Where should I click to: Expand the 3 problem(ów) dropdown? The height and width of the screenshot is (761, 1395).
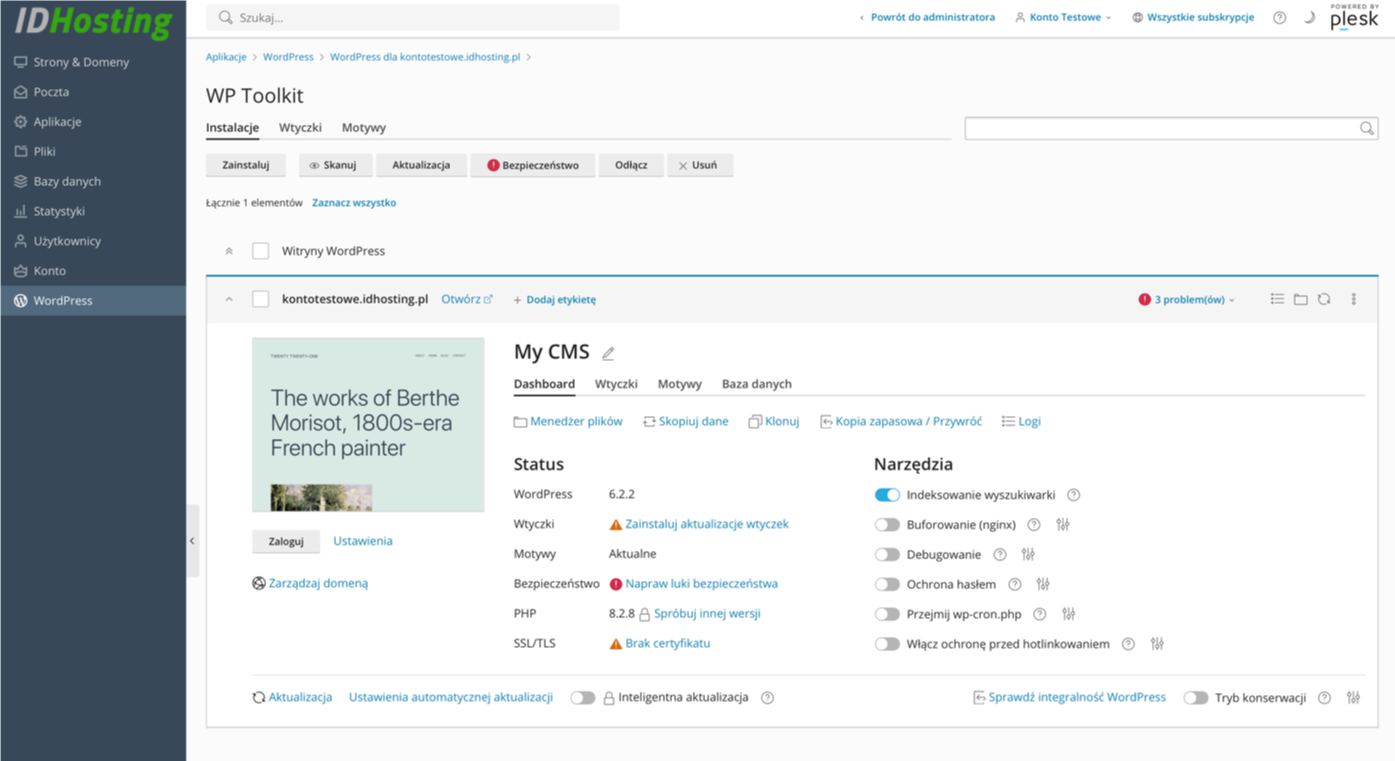tap(1187, 300)
